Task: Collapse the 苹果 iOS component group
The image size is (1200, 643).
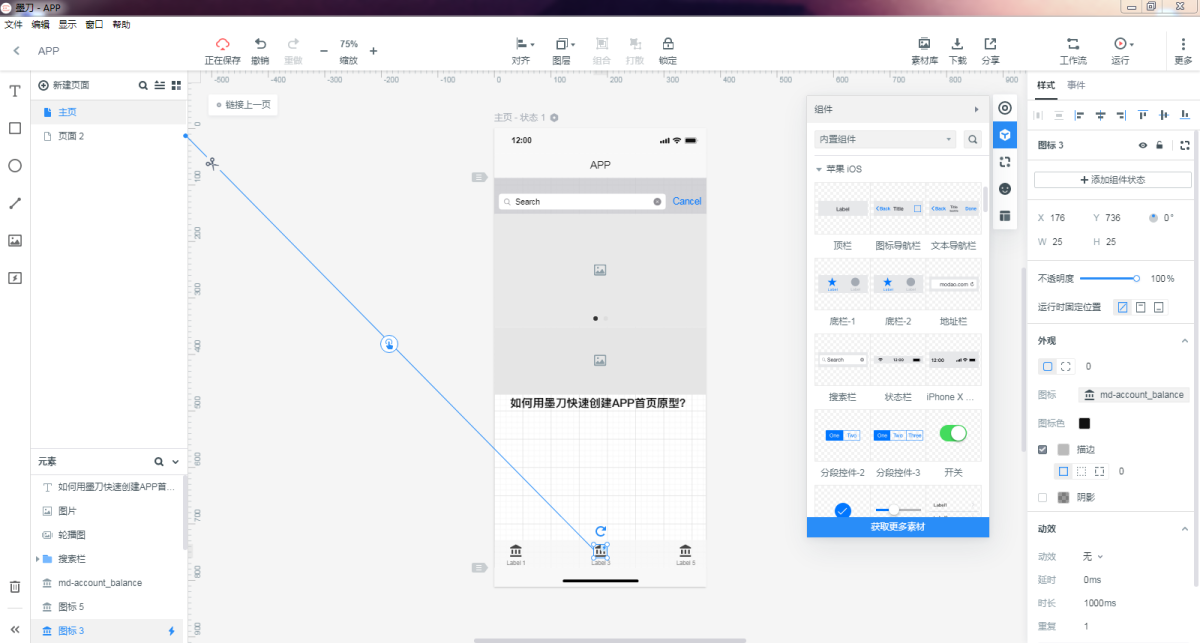Action: 819,169
